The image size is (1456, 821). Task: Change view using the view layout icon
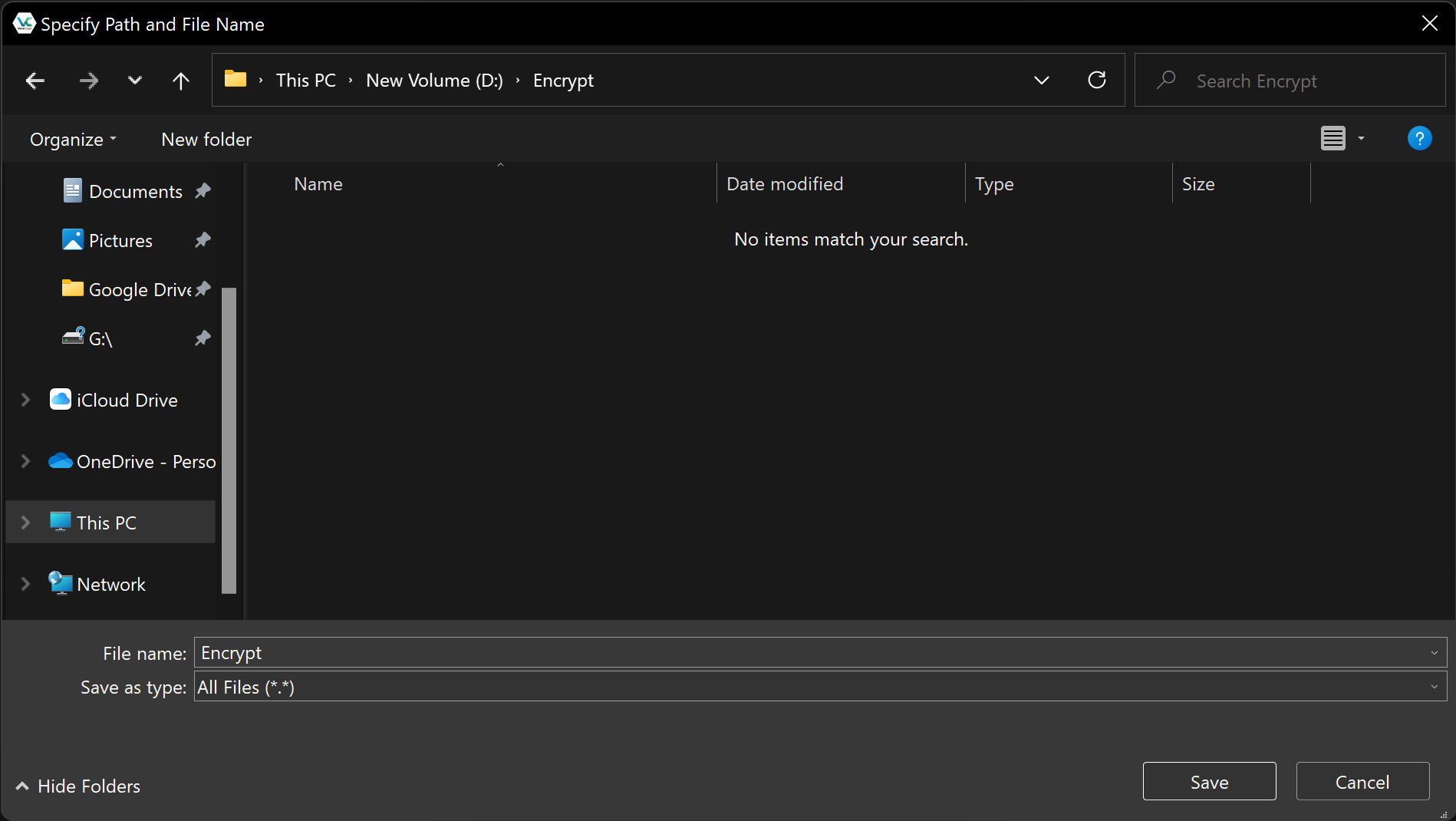click(1333, 139)
